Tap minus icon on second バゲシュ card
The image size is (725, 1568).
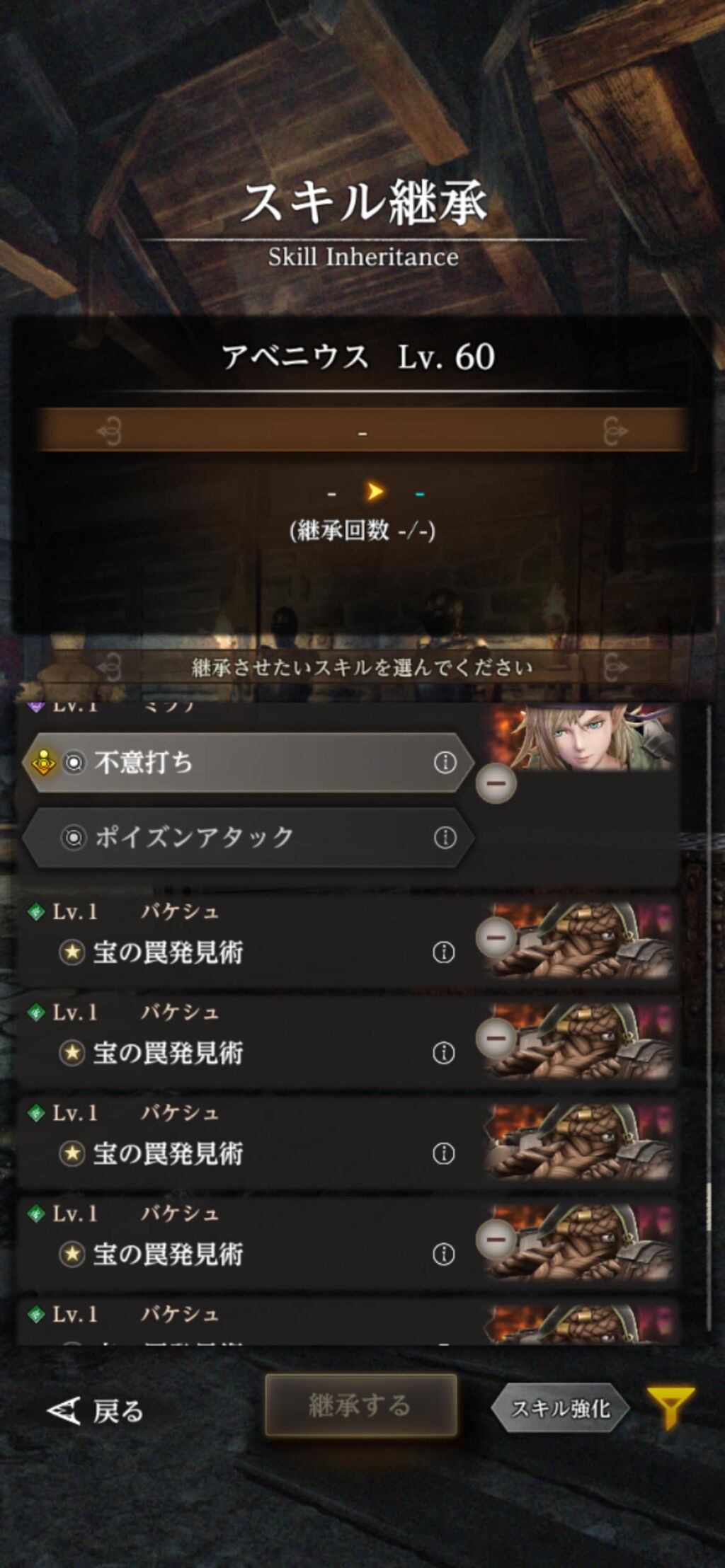[496, 1039]
